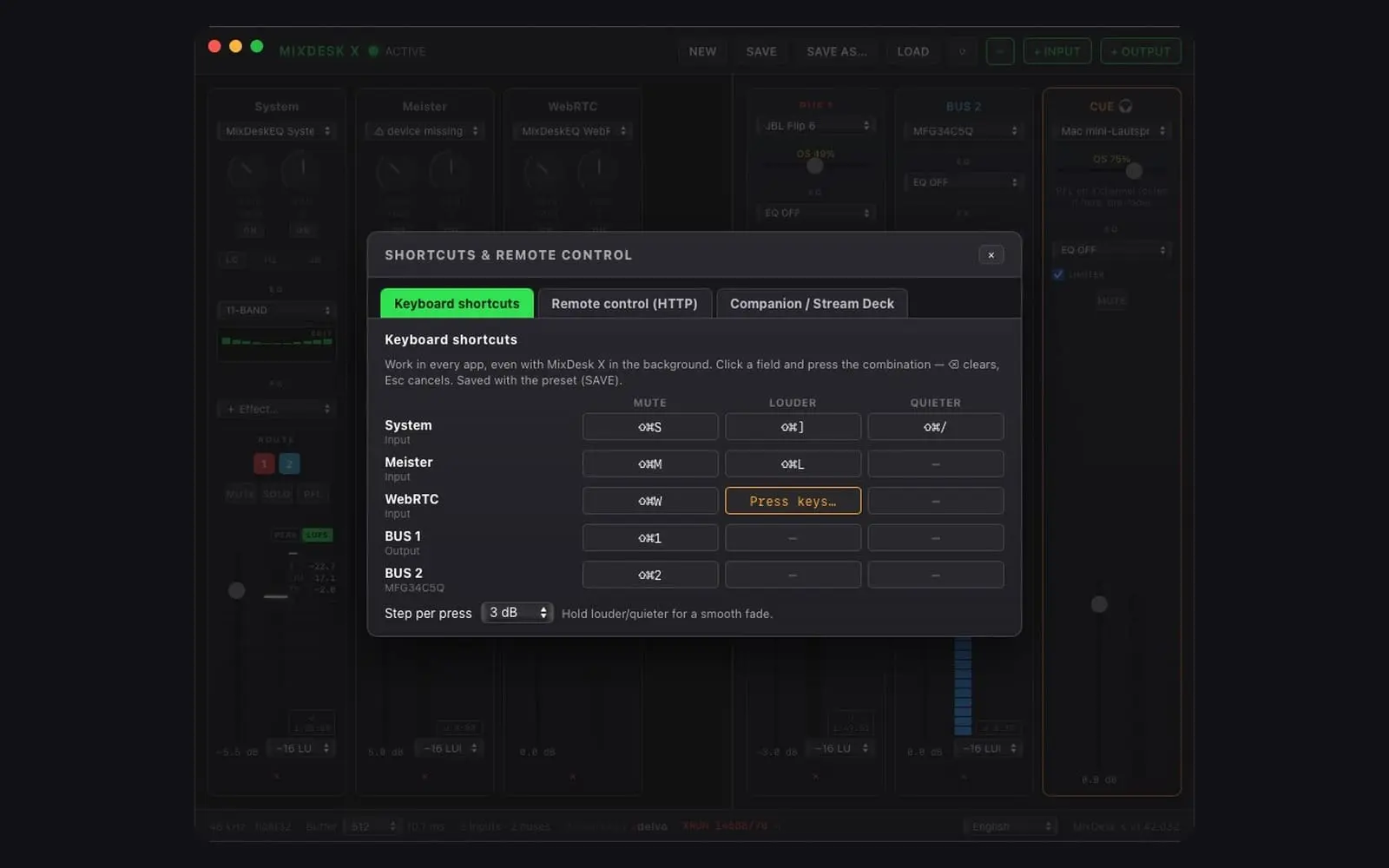This screenshot has height=868, width=1389.
Task: Select the empty BUS 1 louder field
Action: tap(793, 537)
